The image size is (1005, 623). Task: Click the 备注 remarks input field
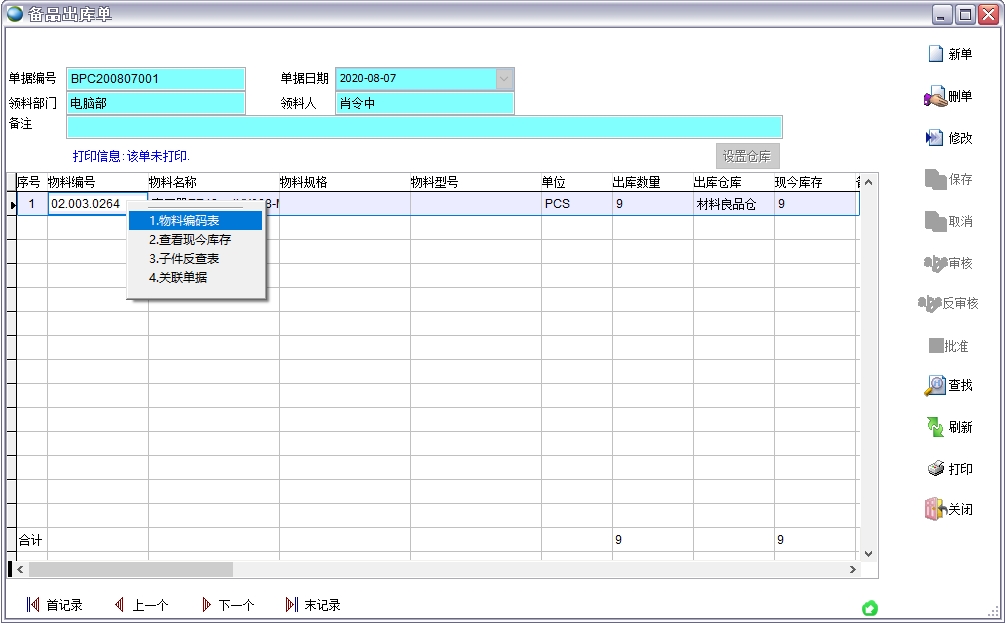(x=424, y=127)
